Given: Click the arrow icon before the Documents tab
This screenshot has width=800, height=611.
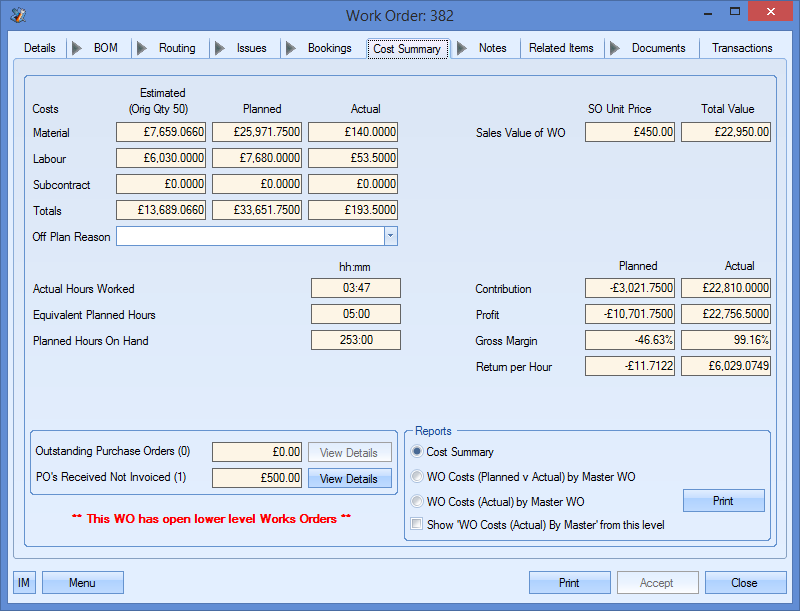Looking at the screenshot, I should (612, 48).
